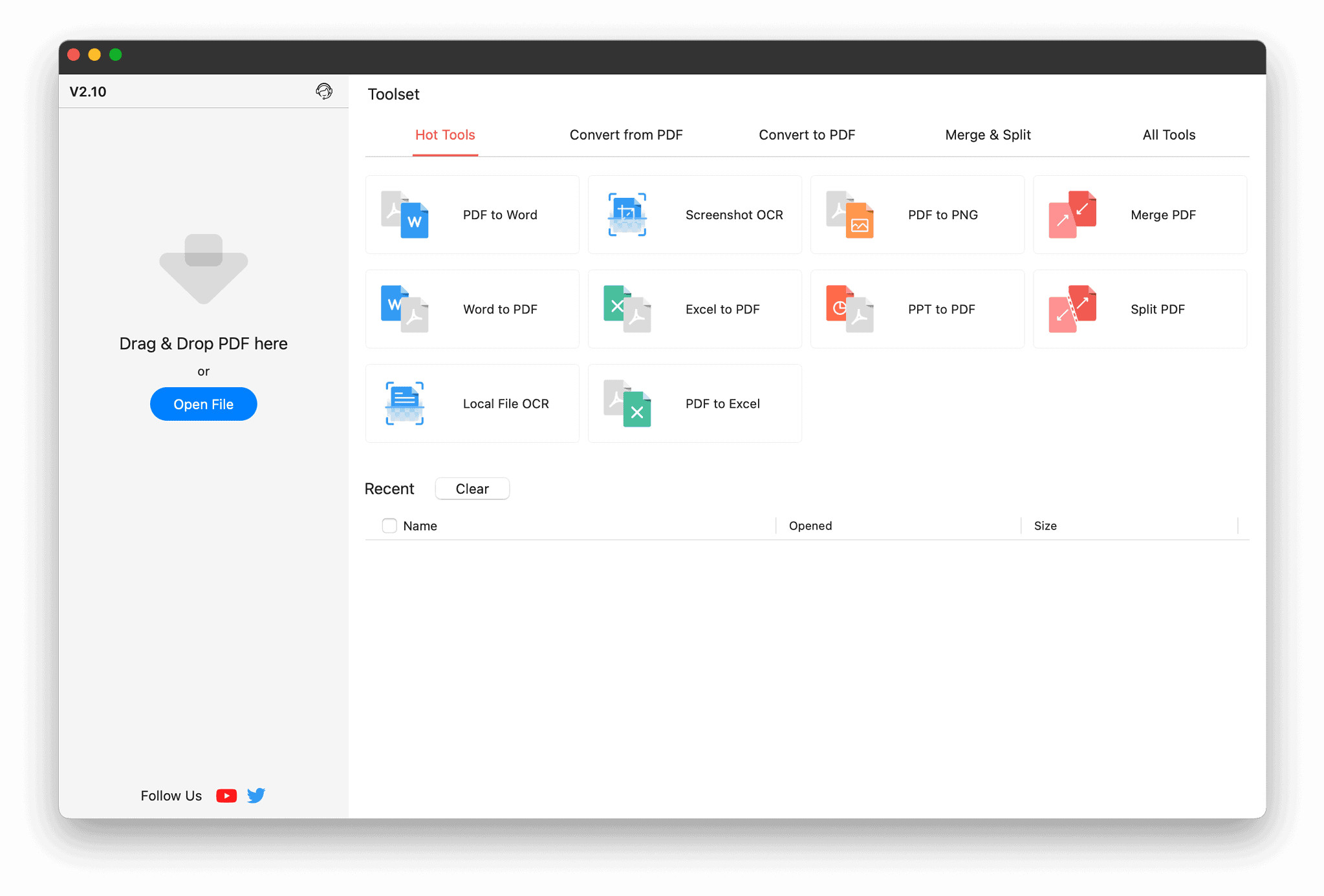Click the Drag & Drop PDF here text
Image resolution: width=1324 pixels, height=896 pixels.
pos(204,343)
